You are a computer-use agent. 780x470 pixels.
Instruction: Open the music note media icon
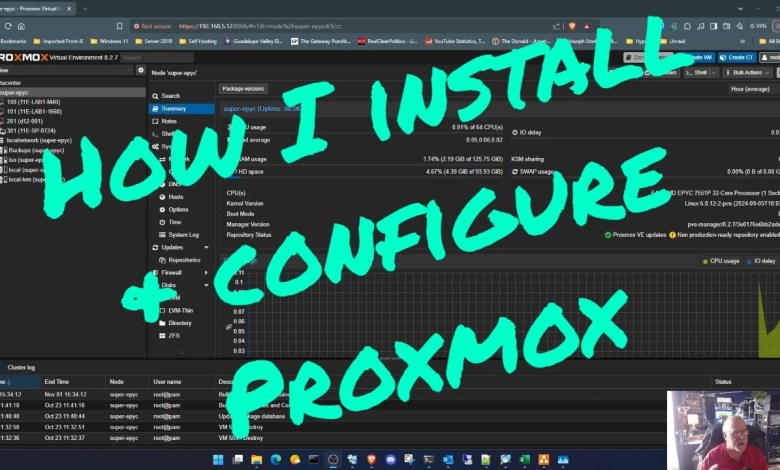click(700, 26)
